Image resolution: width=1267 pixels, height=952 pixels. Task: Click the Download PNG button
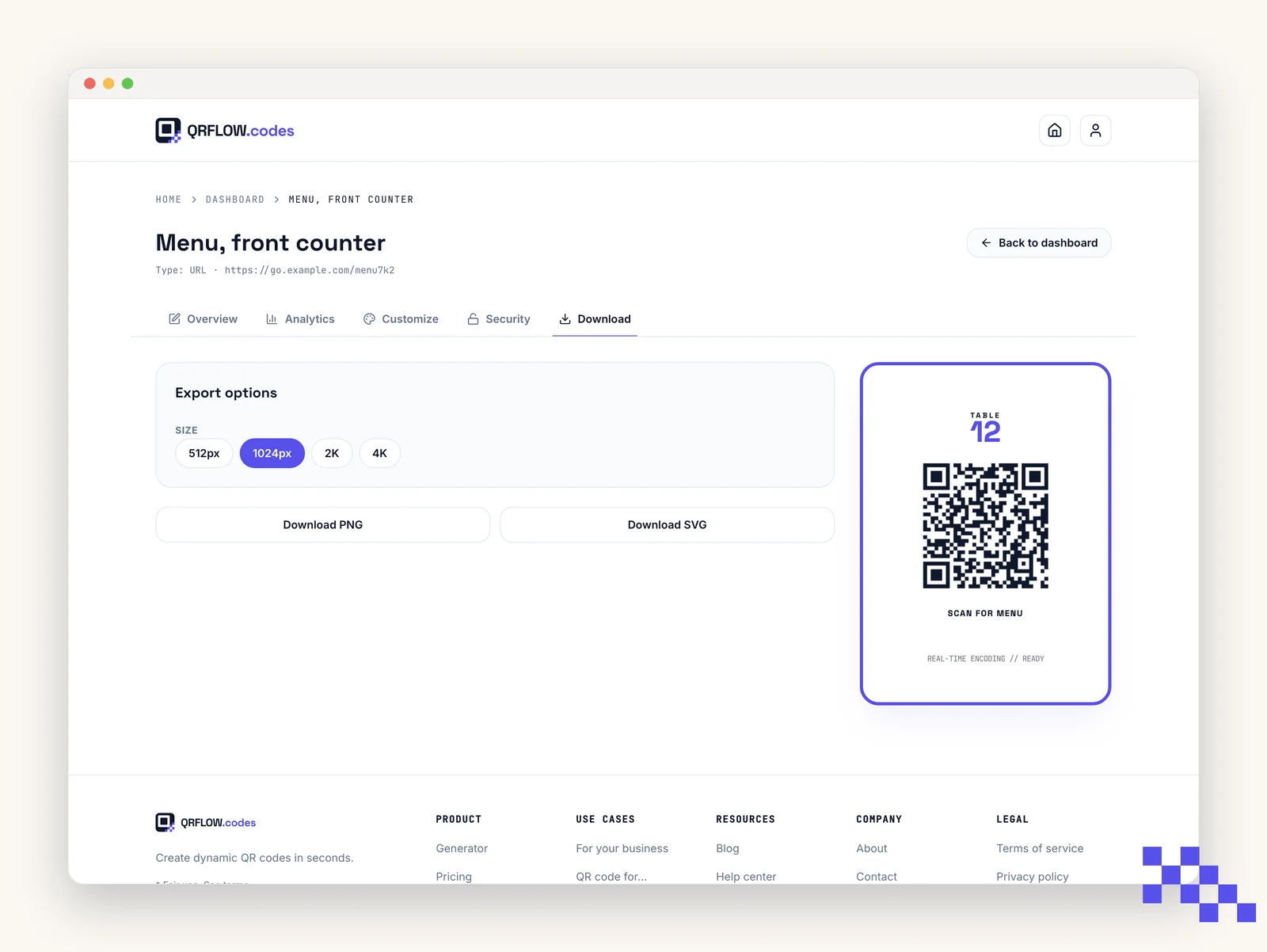point(323,525)
